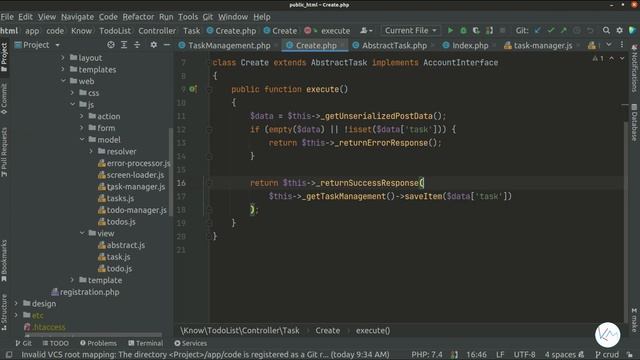This screenshot has height=360, width=640.
Task: Click the execute() breadcrumb at editor bottom
Action: point(373,330)
